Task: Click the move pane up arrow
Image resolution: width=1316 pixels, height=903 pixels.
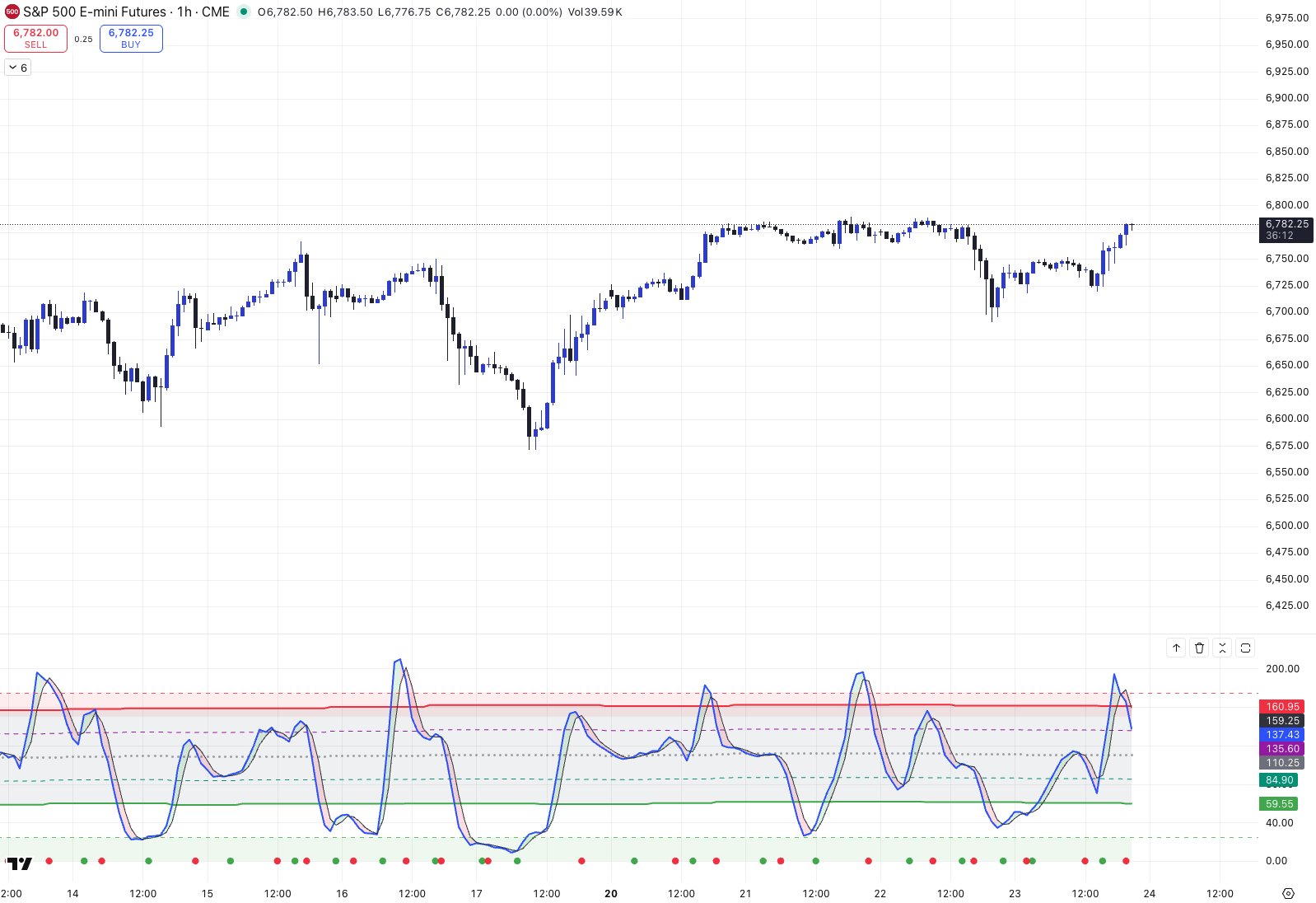Action: coord(1176,648)
